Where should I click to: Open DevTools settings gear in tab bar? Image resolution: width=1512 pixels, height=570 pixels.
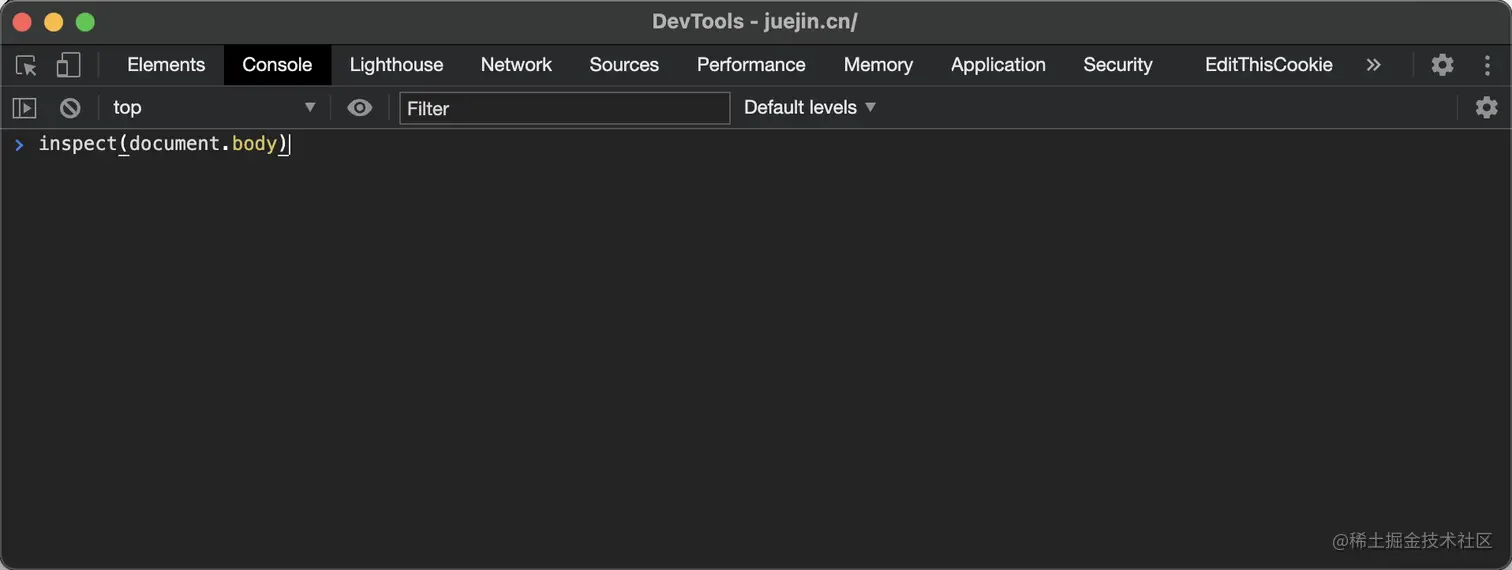coord(1442,65)
